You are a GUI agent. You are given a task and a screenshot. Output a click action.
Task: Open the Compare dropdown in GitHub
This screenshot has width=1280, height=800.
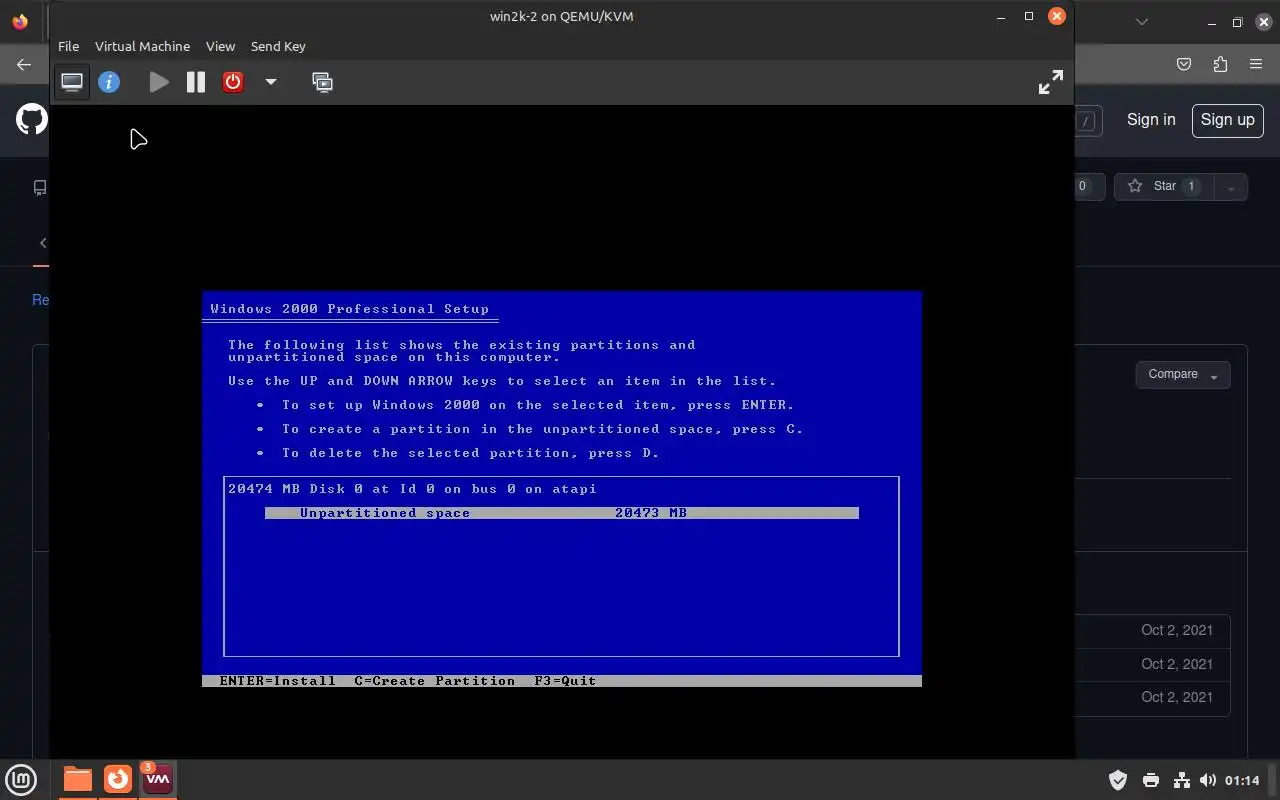1183,375
